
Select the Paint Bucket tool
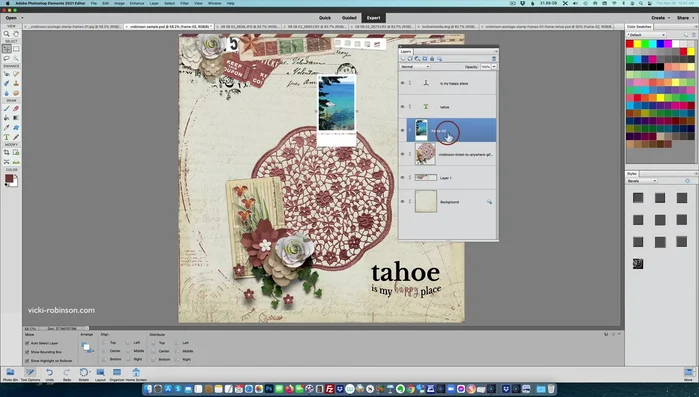click(6, 118)
